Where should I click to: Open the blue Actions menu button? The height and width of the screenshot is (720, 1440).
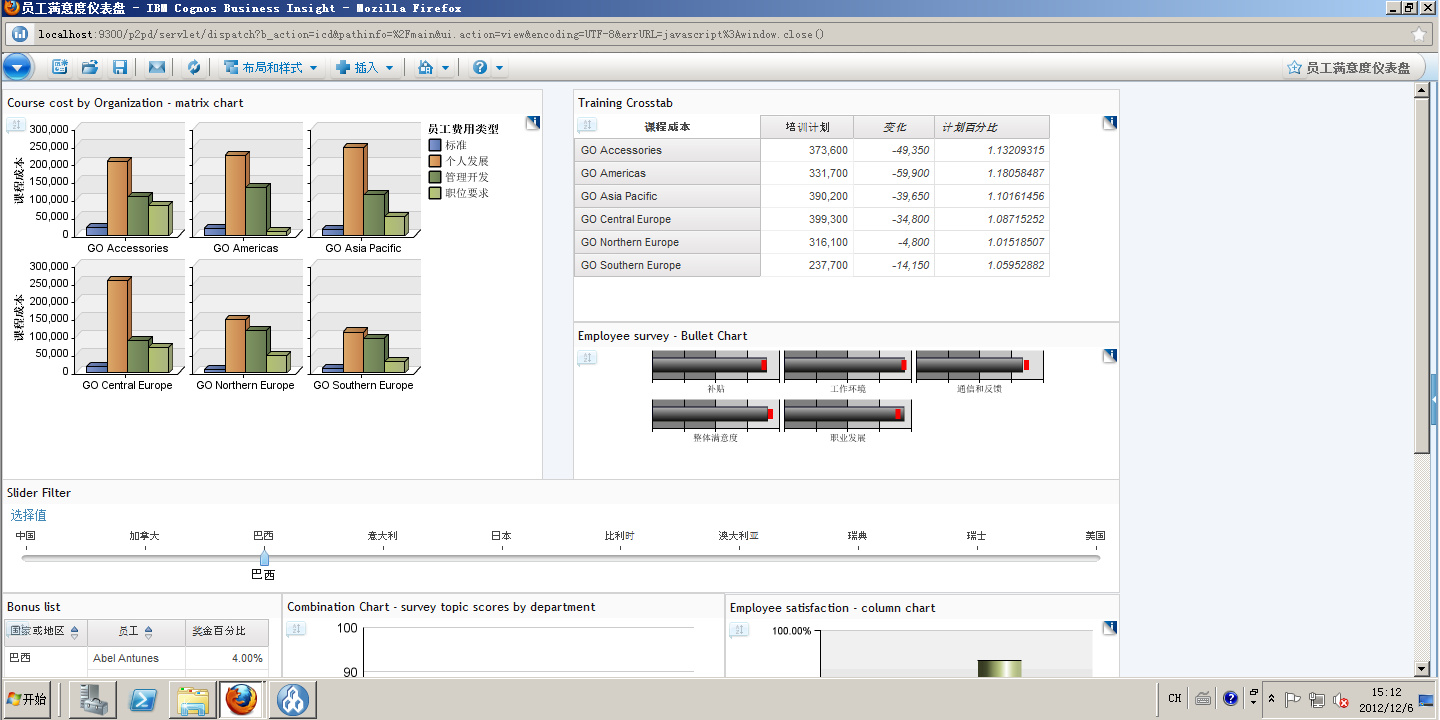17,67
